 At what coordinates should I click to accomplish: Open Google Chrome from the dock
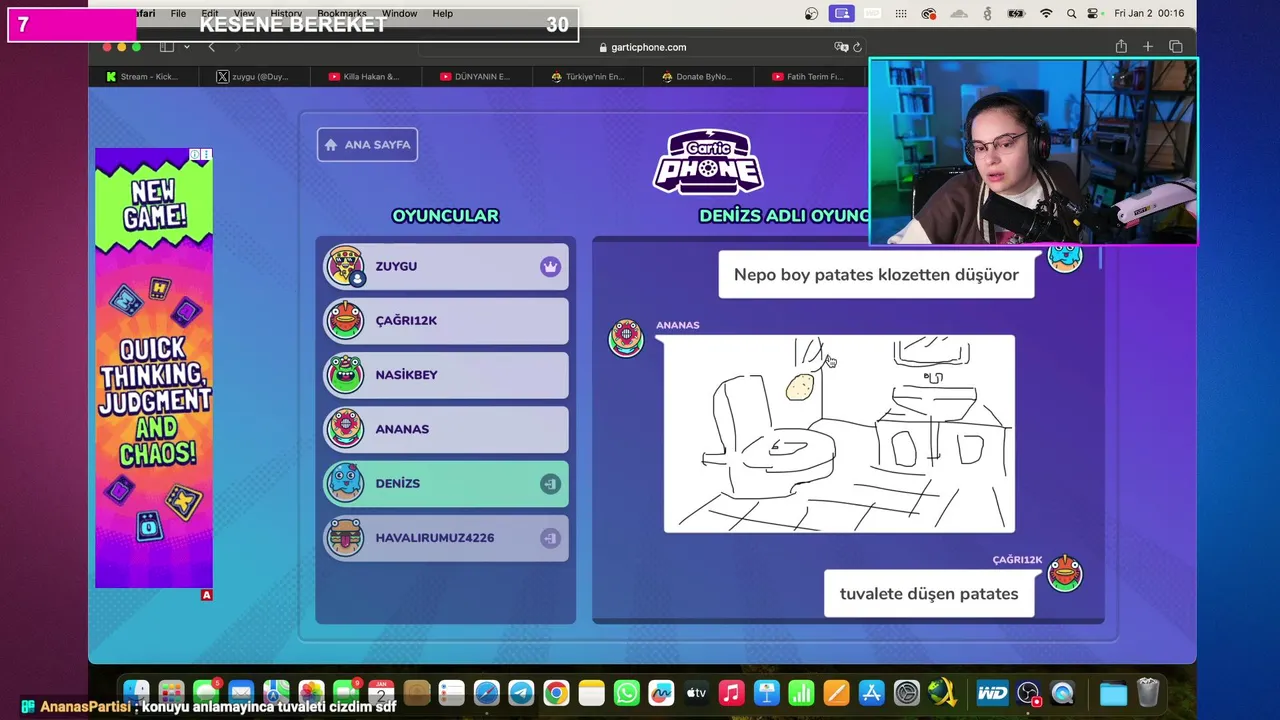pyautogui.click(x=556, y=693)
